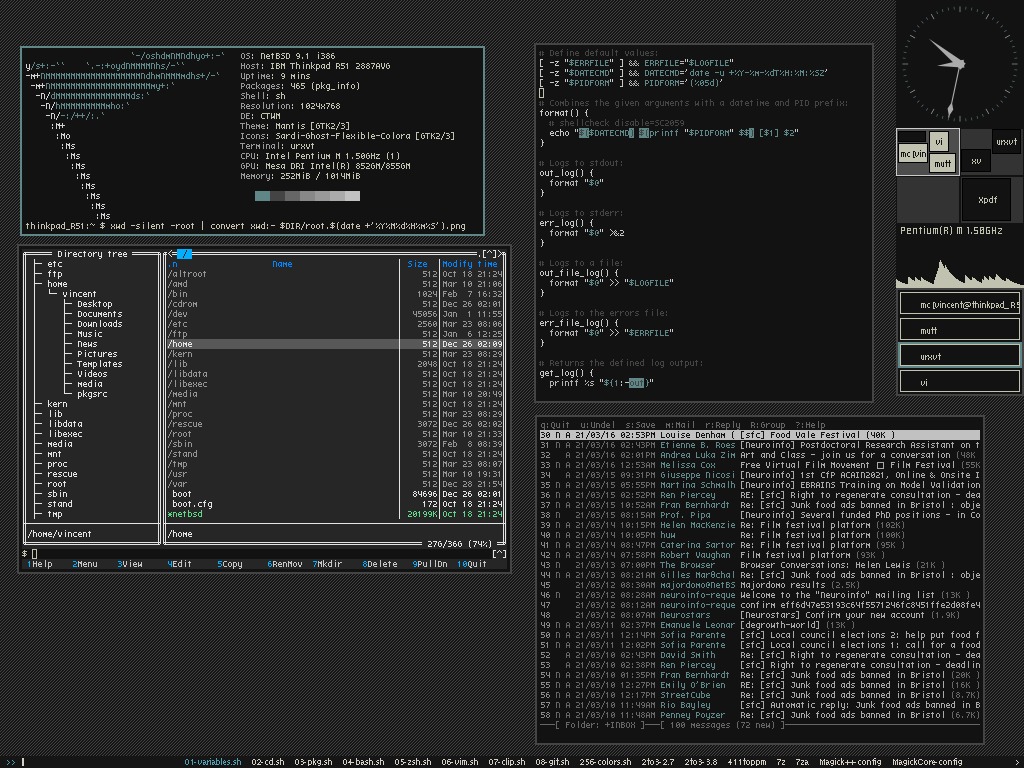Click the 1Help function key in mc
The width and height of the screenshot is (1024, 768).
pyautogui.click(x=39, y=564)
